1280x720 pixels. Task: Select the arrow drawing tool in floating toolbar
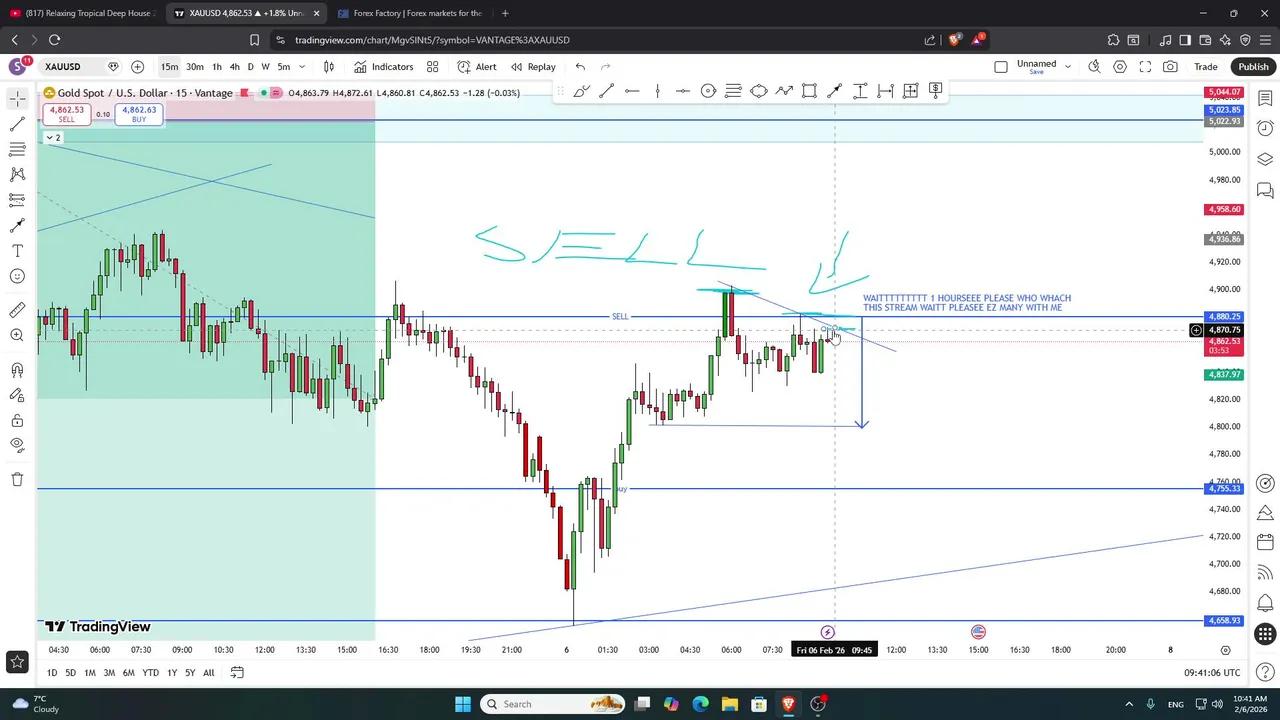(x=834, y=91)
